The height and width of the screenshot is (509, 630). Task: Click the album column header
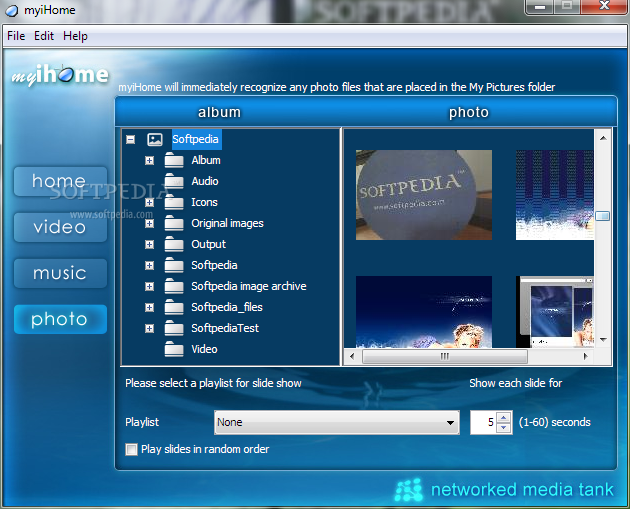tap(219, 112)
